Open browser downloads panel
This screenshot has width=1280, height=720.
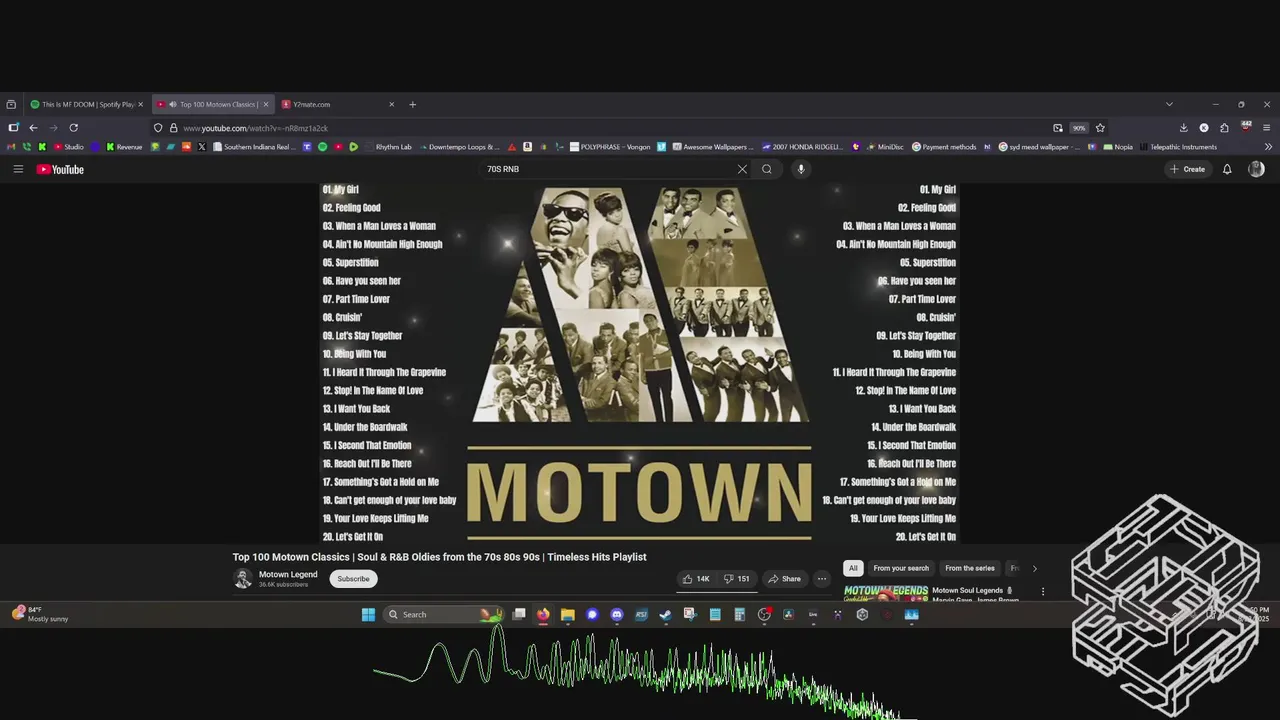pyautogui.click(x=1183, y=128)
